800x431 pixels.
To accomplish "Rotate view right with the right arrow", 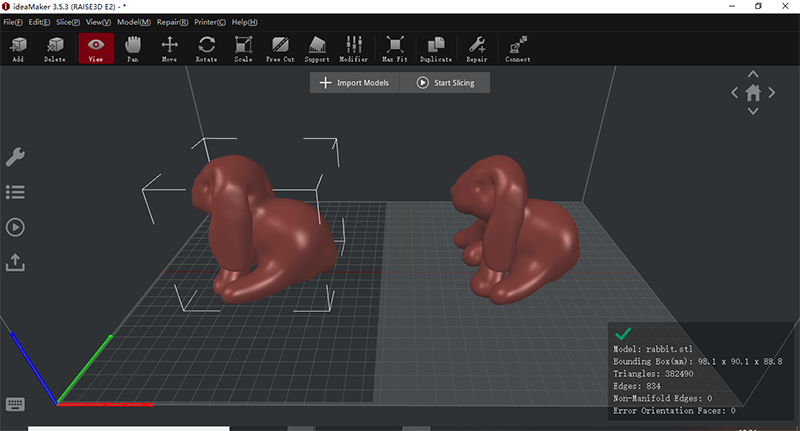I will [x=771, y=93].
